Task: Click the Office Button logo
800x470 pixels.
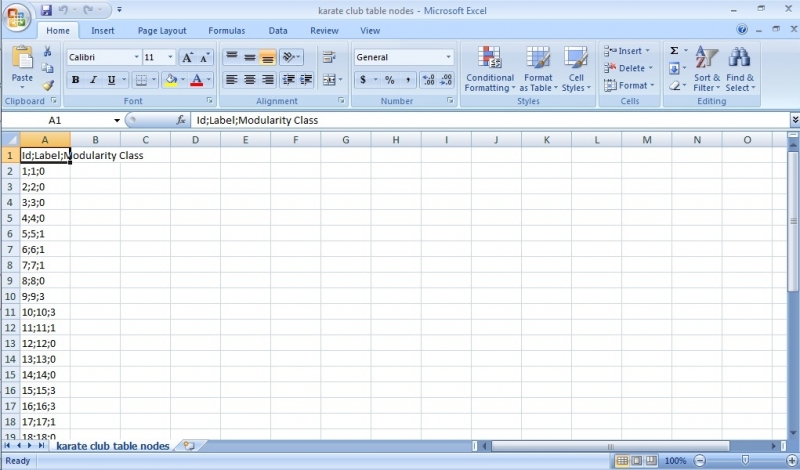Action: click(x=18, y=17)
